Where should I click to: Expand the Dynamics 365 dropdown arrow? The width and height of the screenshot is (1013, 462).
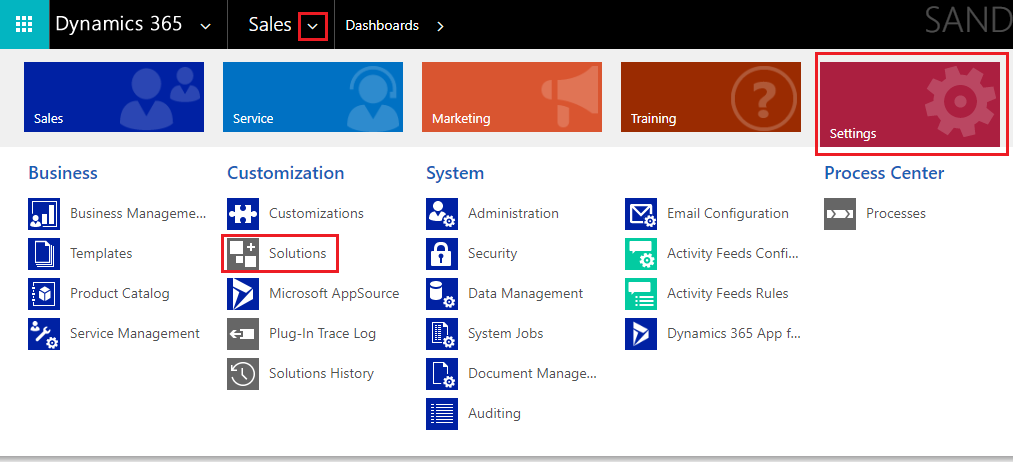tap(206, 26)
